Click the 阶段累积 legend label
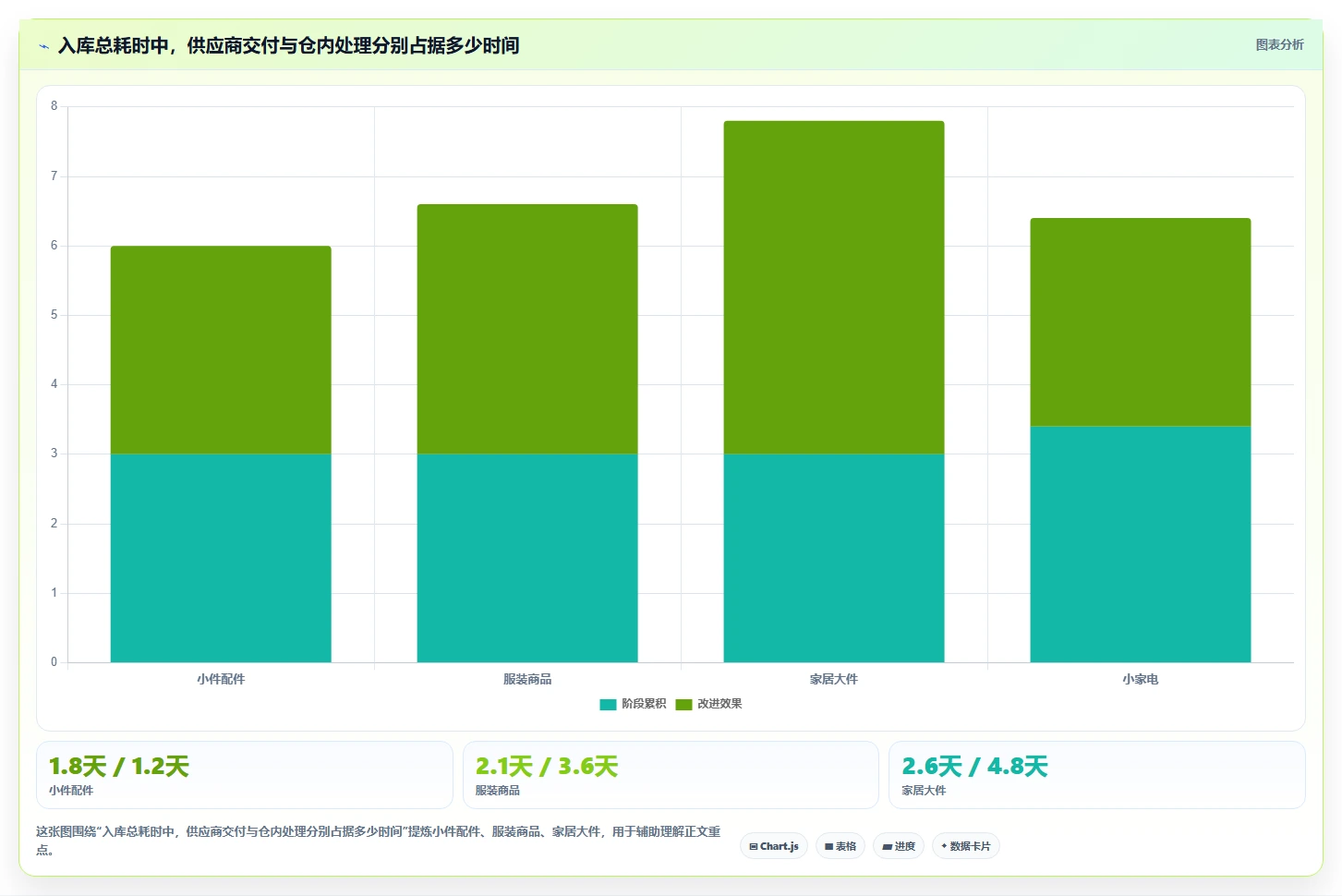Viewport: 1342px width, 896px height. click(x=644, y=704)
